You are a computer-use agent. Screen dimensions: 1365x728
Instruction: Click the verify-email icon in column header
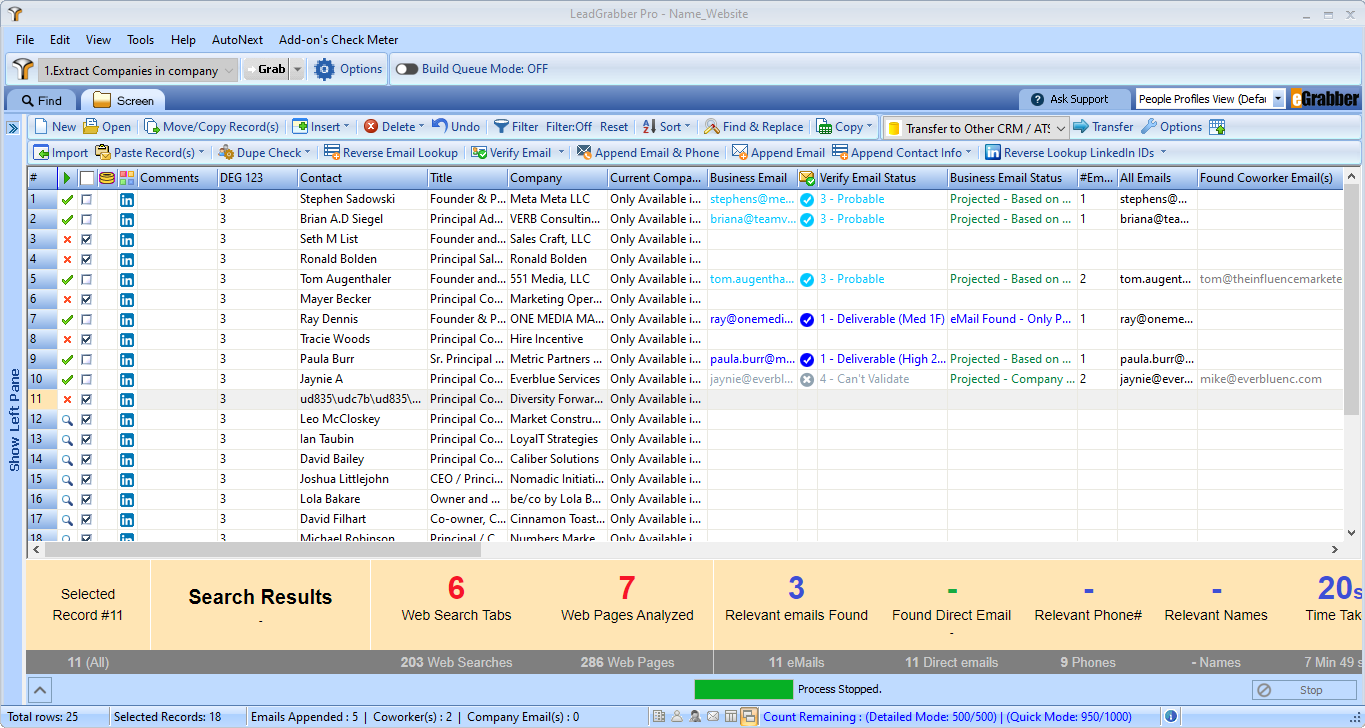click(807, 178)
